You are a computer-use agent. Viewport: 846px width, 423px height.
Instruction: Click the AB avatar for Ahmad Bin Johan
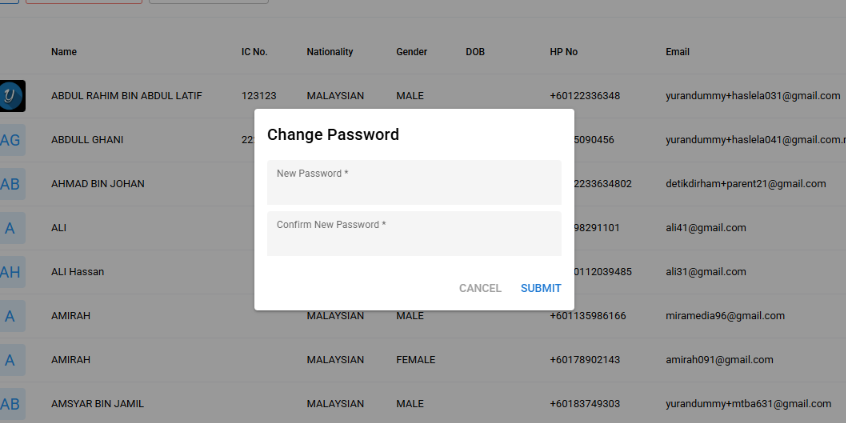pos(11,184)
